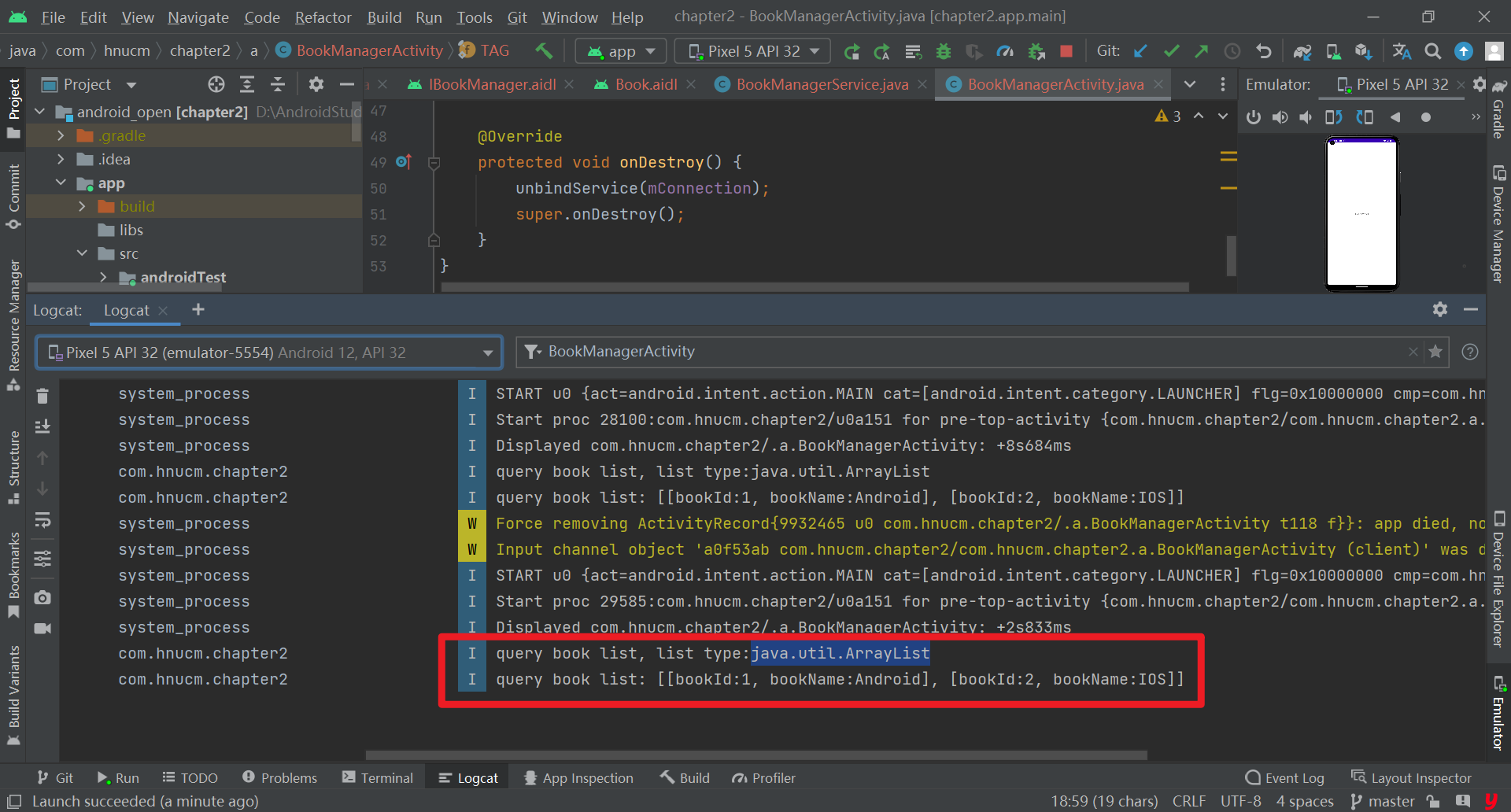Switch to BookManagerService.java tab
This screenshot has width=1511, height=812.
pyautogui.click(x=822, y=84)
